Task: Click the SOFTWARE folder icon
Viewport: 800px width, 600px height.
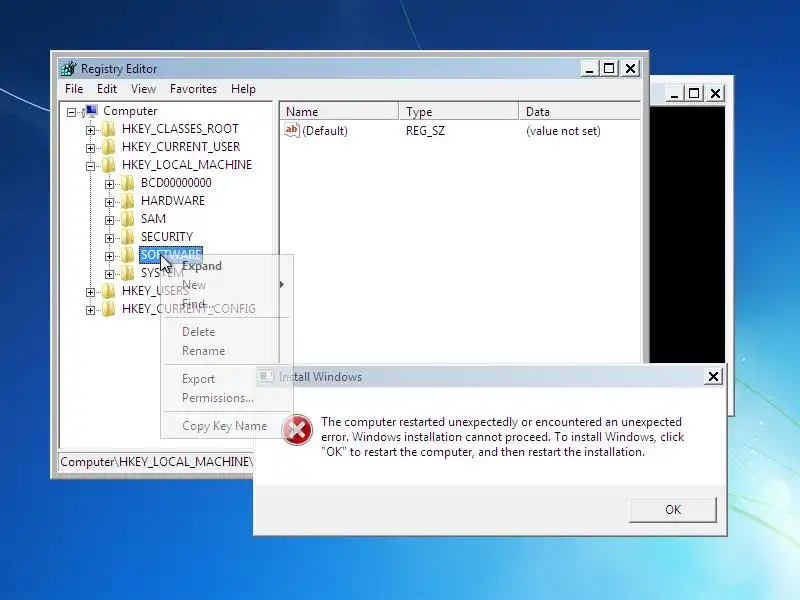Action: (128, 255)
